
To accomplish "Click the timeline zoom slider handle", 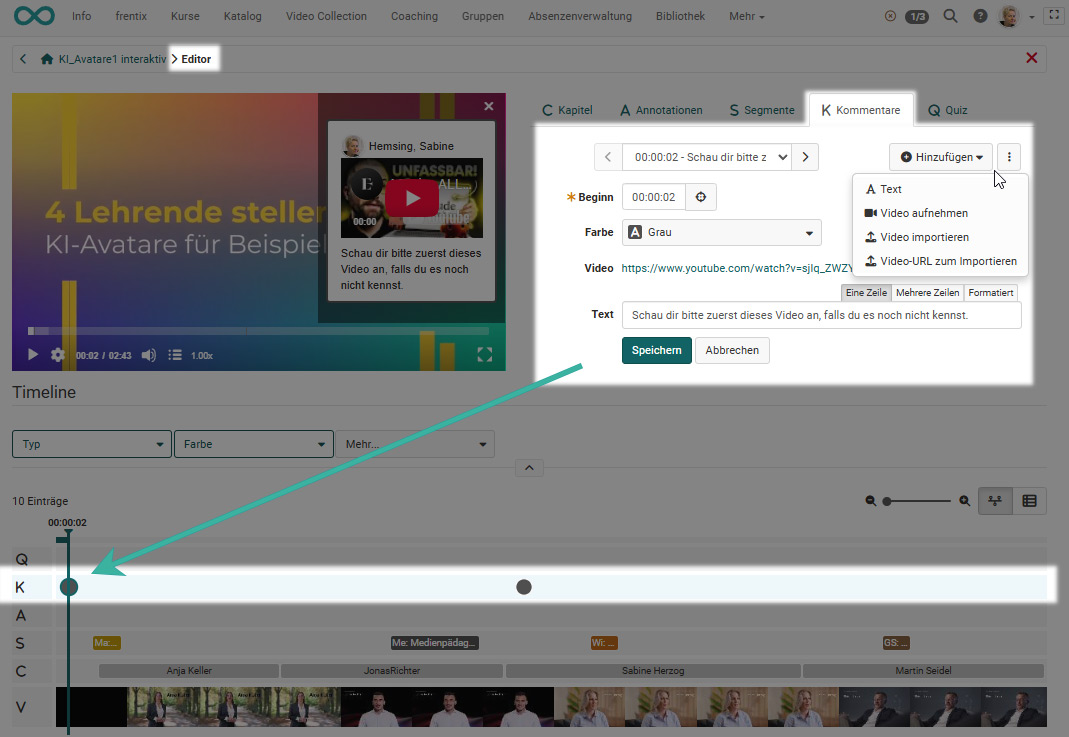I will click(887, 501).
